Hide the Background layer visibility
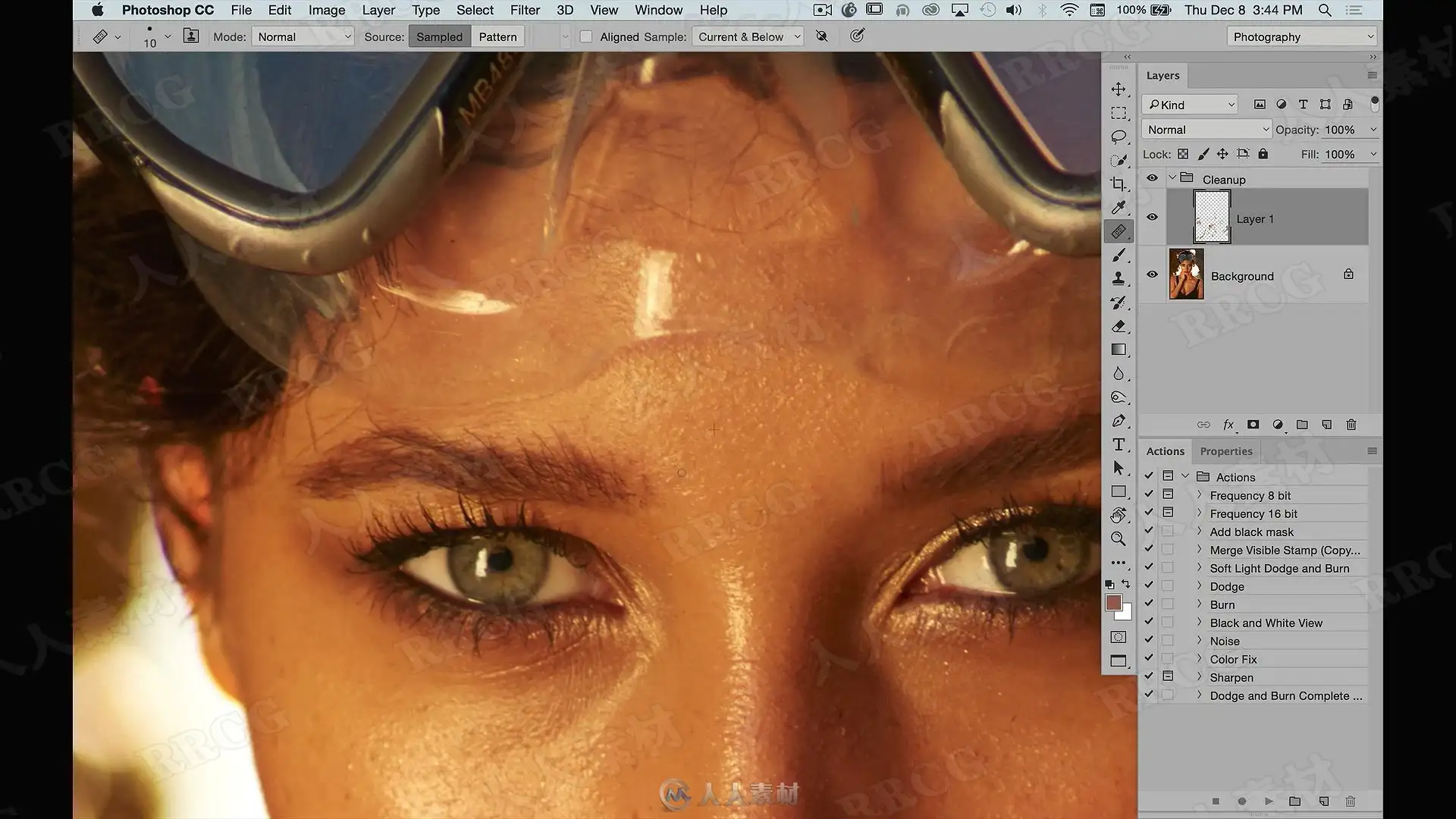 tap(1152, 275)
